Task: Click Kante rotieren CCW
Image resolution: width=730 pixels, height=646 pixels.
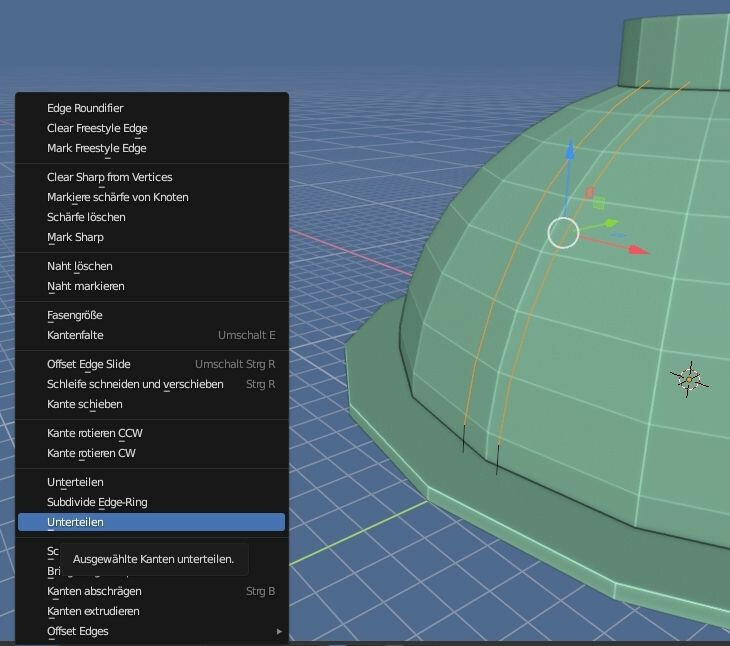Action: click(x=151, y=433)
